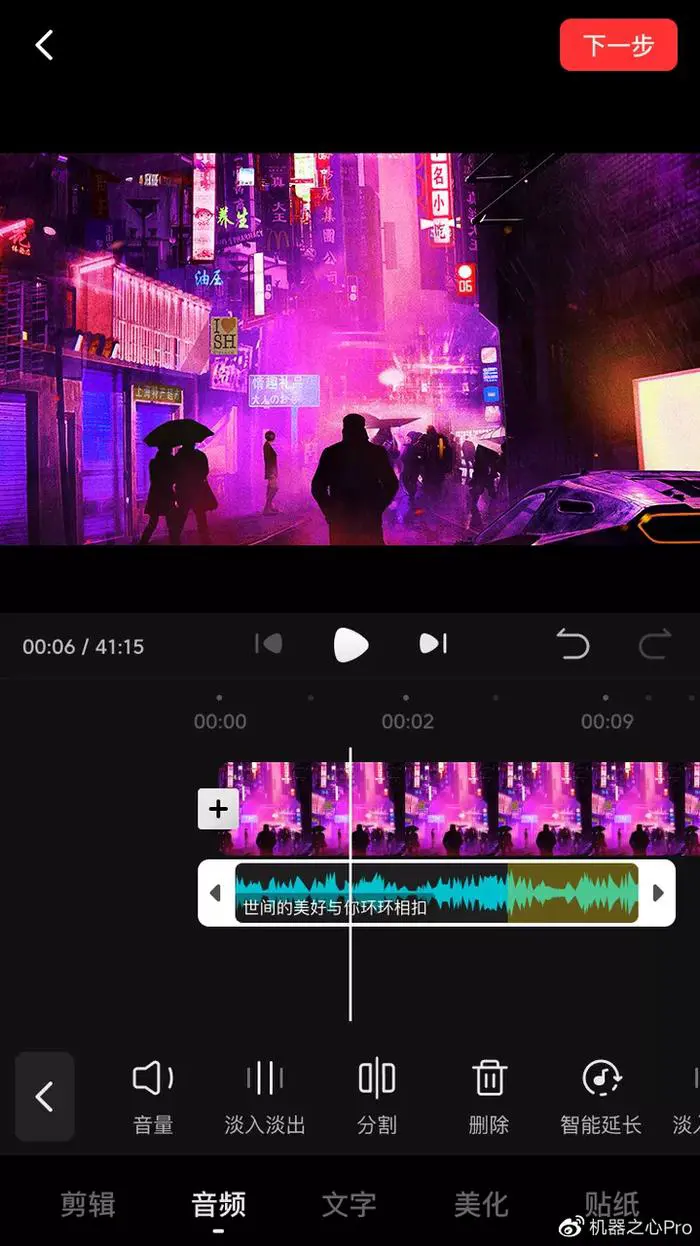
Task: Apply 智能延长 smart extend
Action: point(601,1097)
